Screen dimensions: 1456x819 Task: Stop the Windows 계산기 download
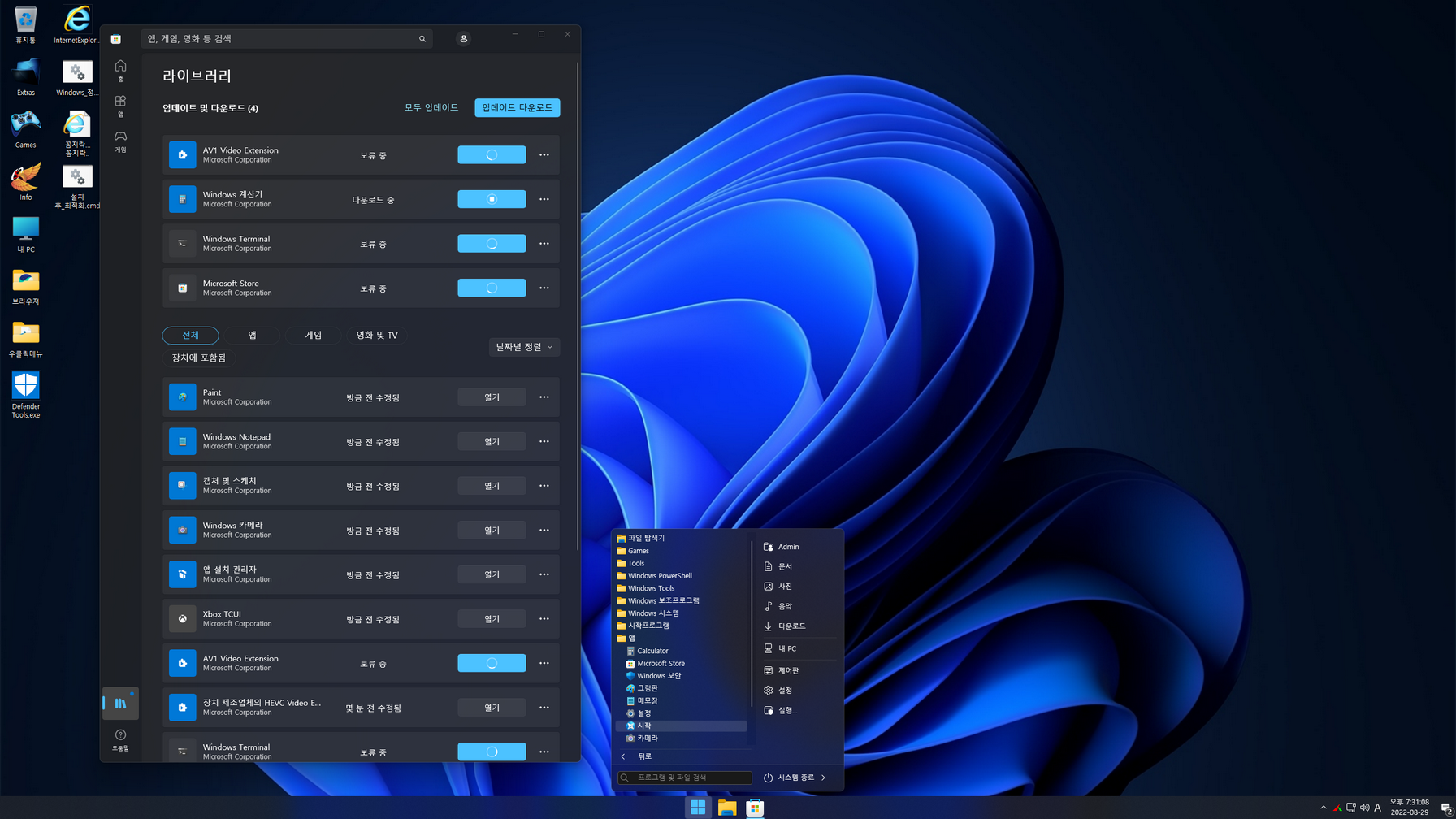(492, 199)
